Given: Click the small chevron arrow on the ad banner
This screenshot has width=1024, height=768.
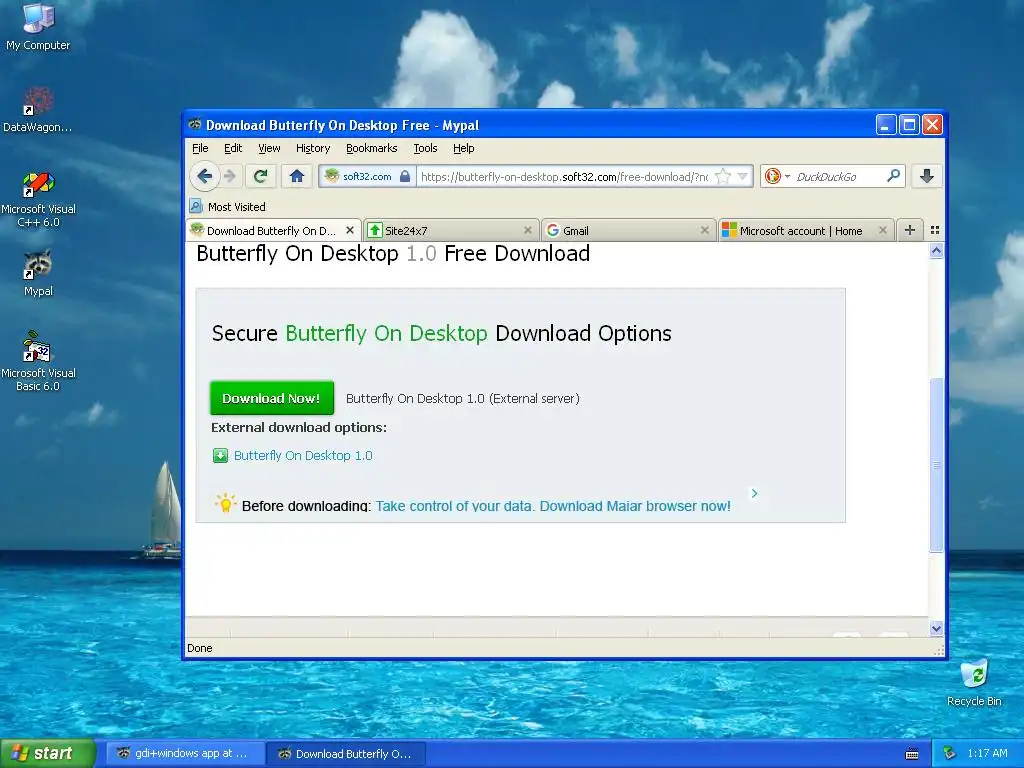Looking at the screenshot, I should (x=754, y=494).
